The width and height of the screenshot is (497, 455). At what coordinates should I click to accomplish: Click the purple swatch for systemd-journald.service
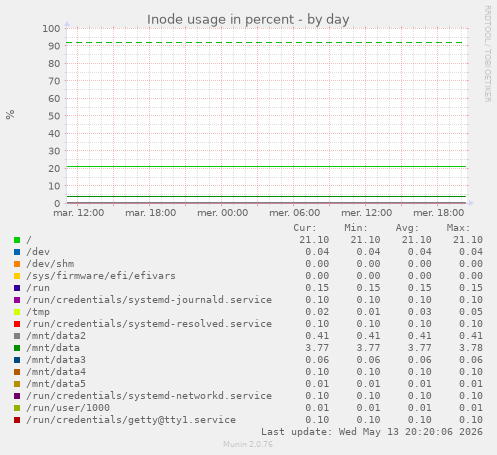(17, 300)
